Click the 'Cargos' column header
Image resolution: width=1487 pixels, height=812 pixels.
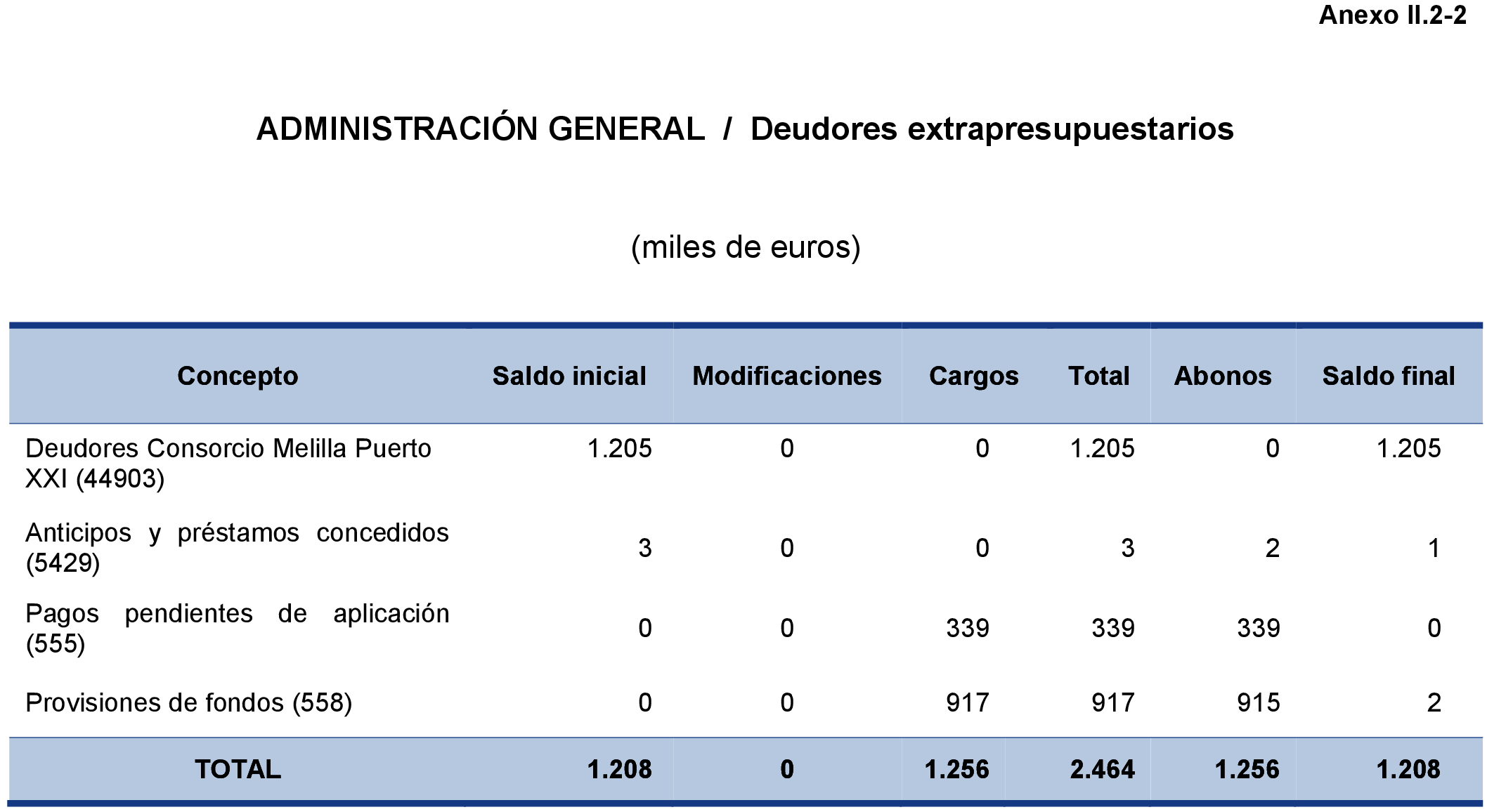click(974, 376)
